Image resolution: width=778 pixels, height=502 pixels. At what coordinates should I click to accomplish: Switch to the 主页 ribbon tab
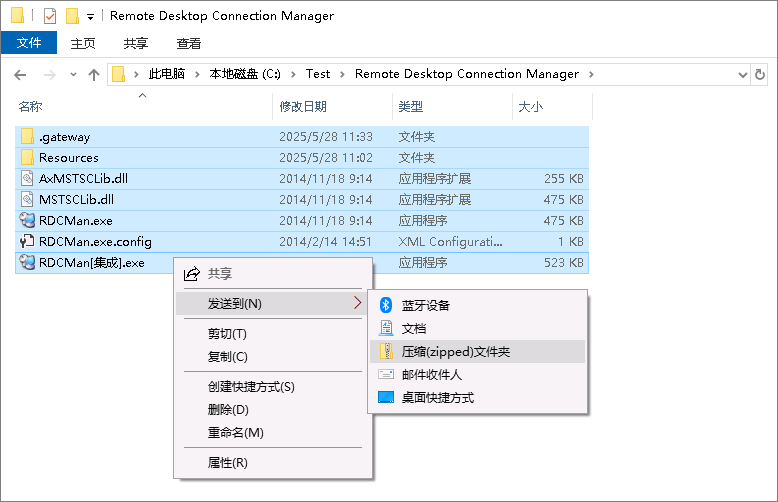tap(83, 44)
